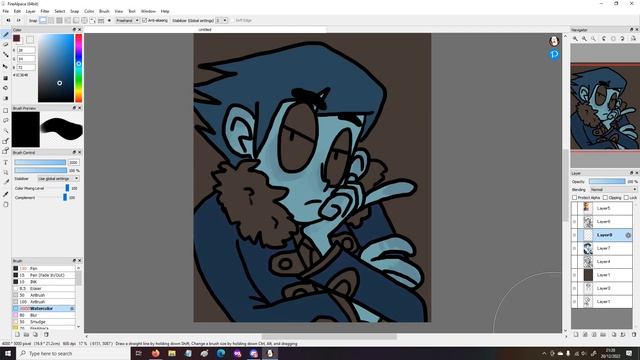Select the Magic Wand tool
This screenshot has width=640, height=360.
6,131
